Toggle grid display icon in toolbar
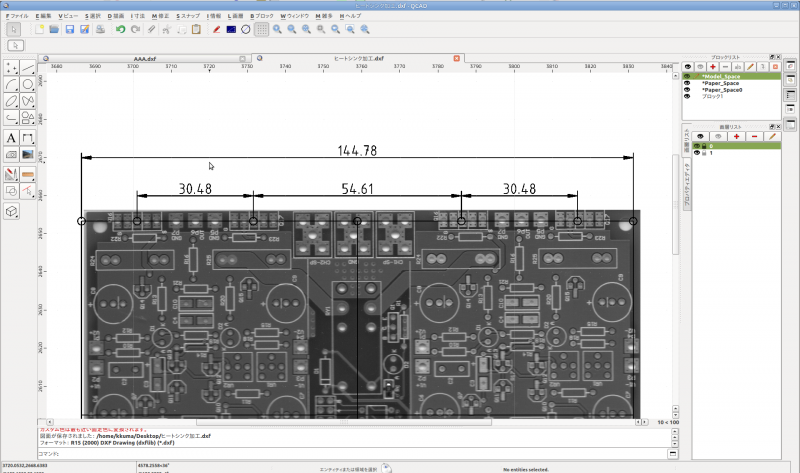This screenshot has width=800, height=473. click(261, 29)
